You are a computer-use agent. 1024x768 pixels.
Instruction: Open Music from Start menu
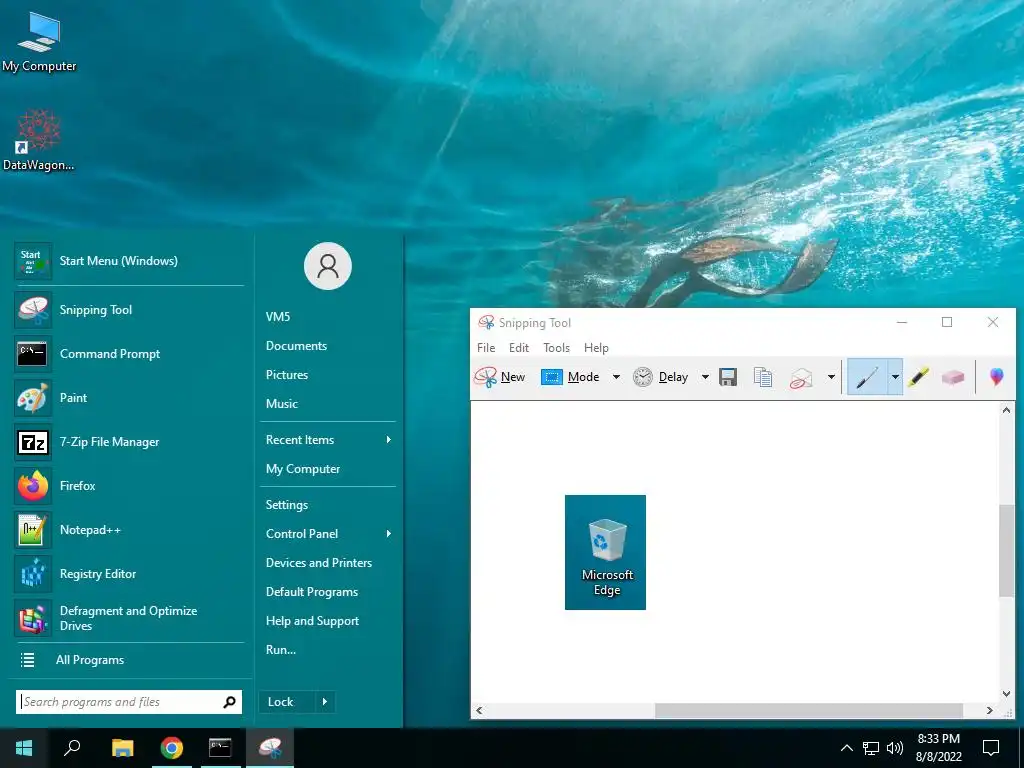pyautogui.click(x=281, y=404)
